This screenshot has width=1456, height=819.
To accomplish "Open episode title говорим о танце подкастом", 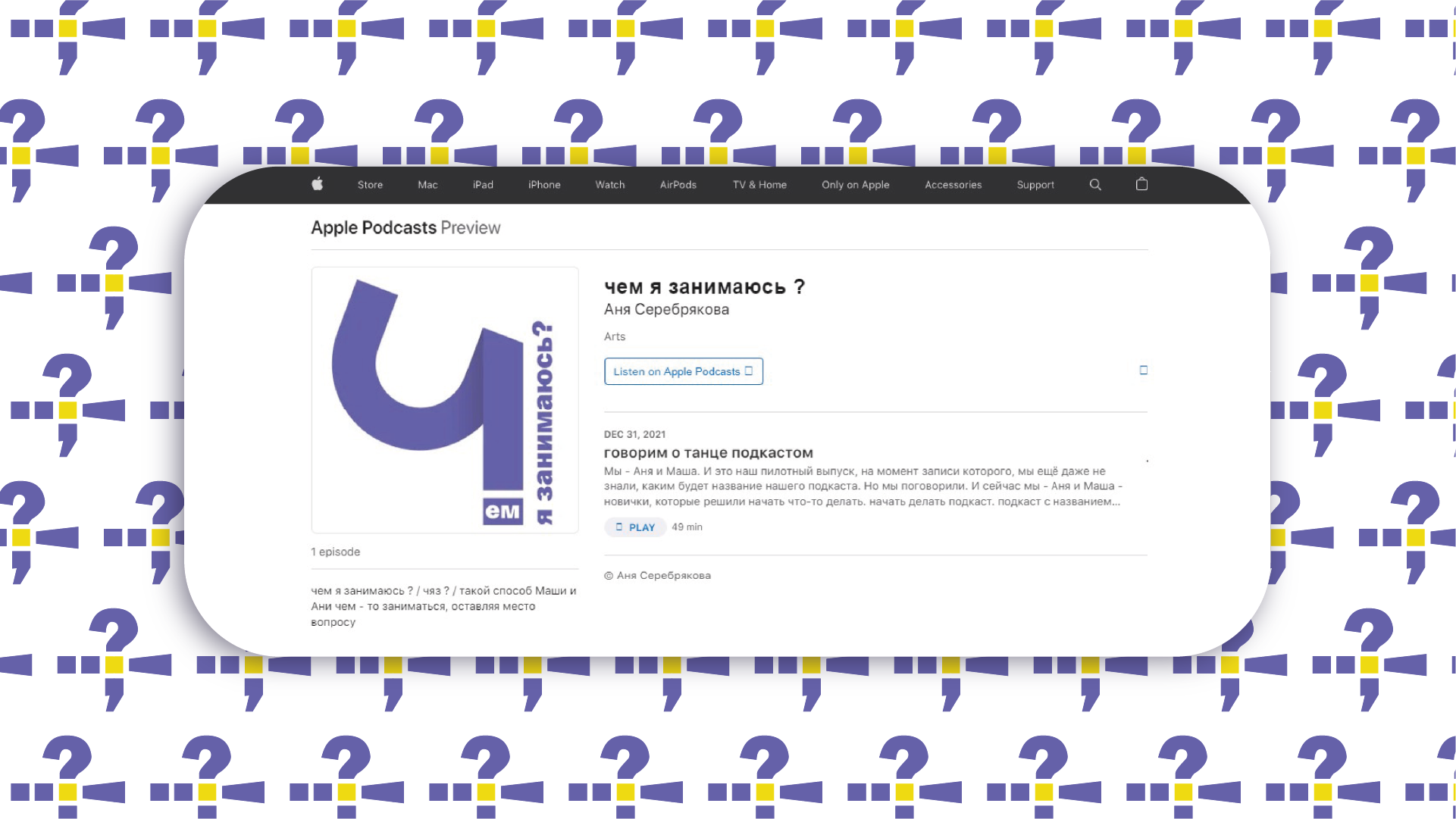I will (708, 453).
